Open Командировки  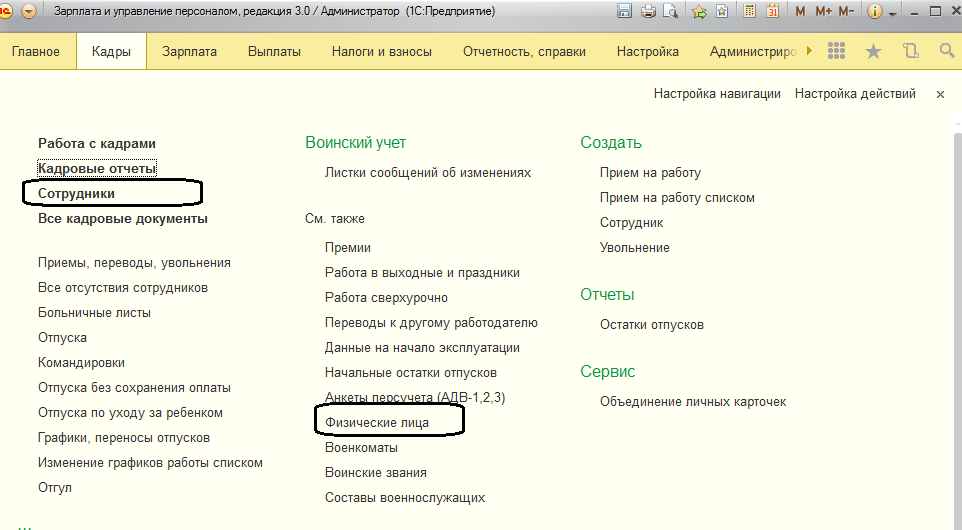point(82,363)
